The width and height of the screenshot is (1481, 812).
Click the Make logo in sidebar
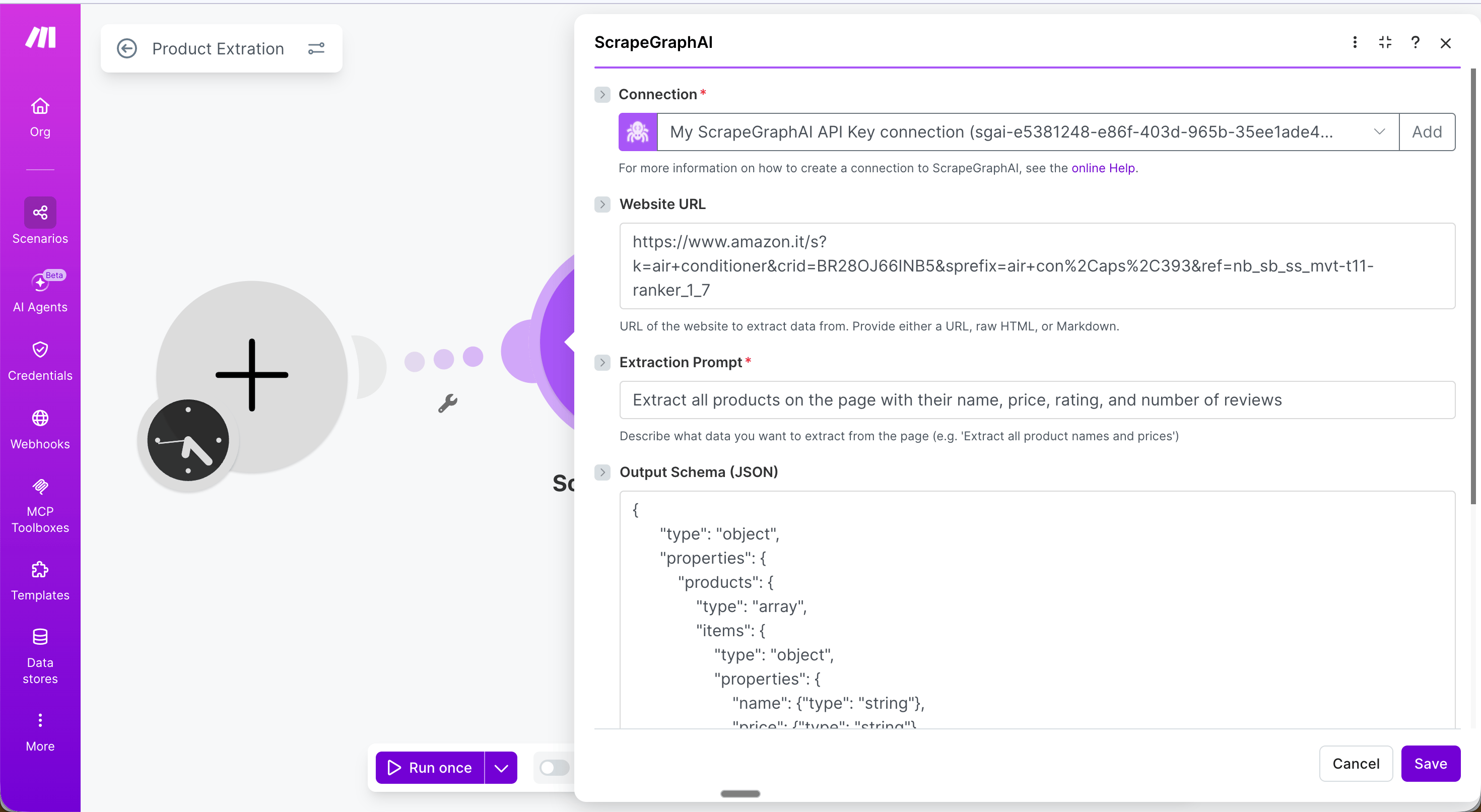pos(40,37)
